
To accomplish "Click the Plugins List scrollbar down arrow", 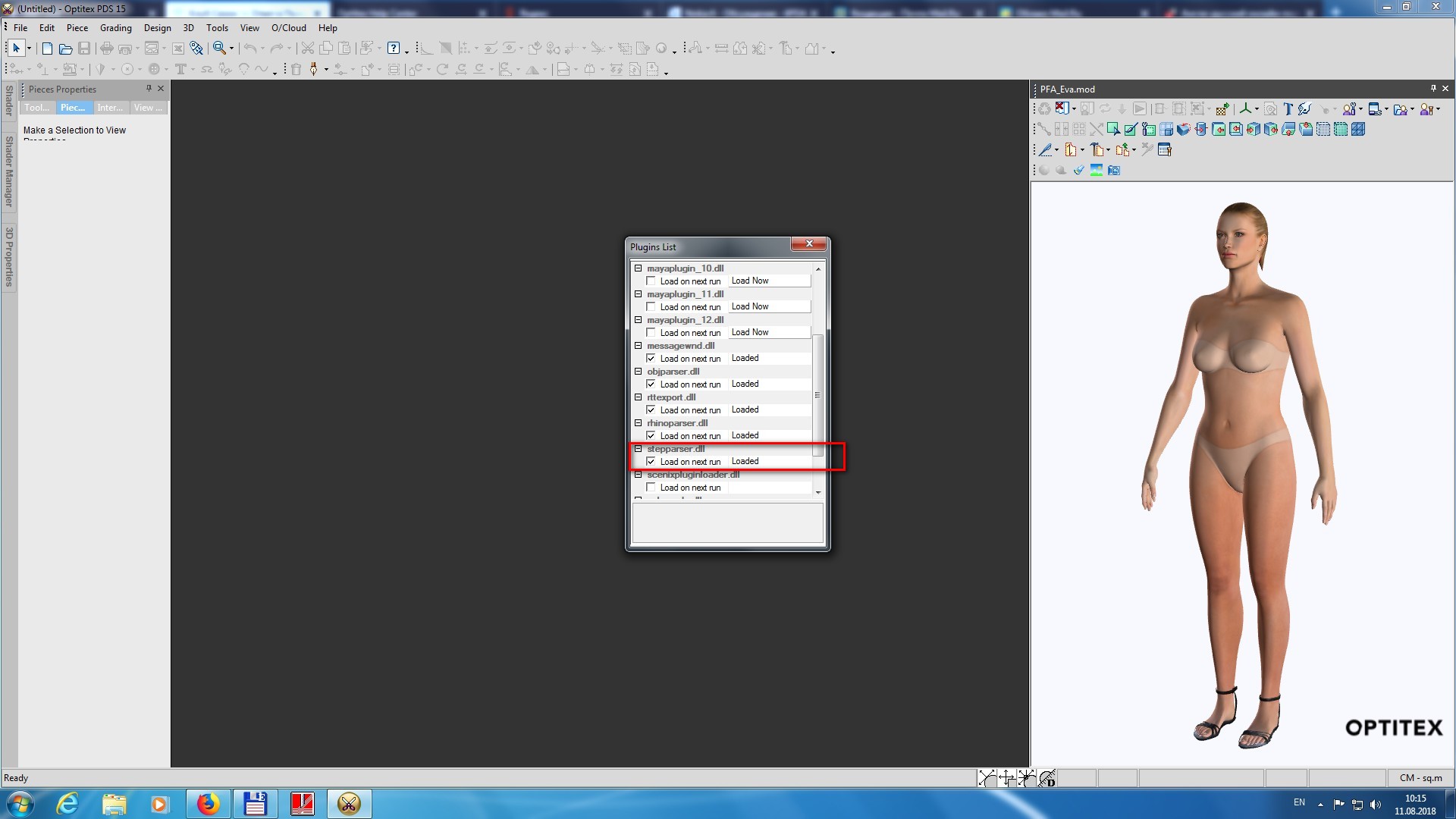I will (818, 492).
